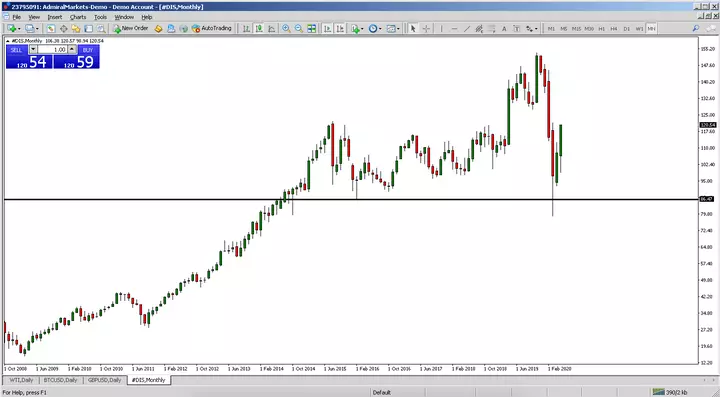Select the Crosshair tool
The image size is (720, 397).
coord(426,28)
